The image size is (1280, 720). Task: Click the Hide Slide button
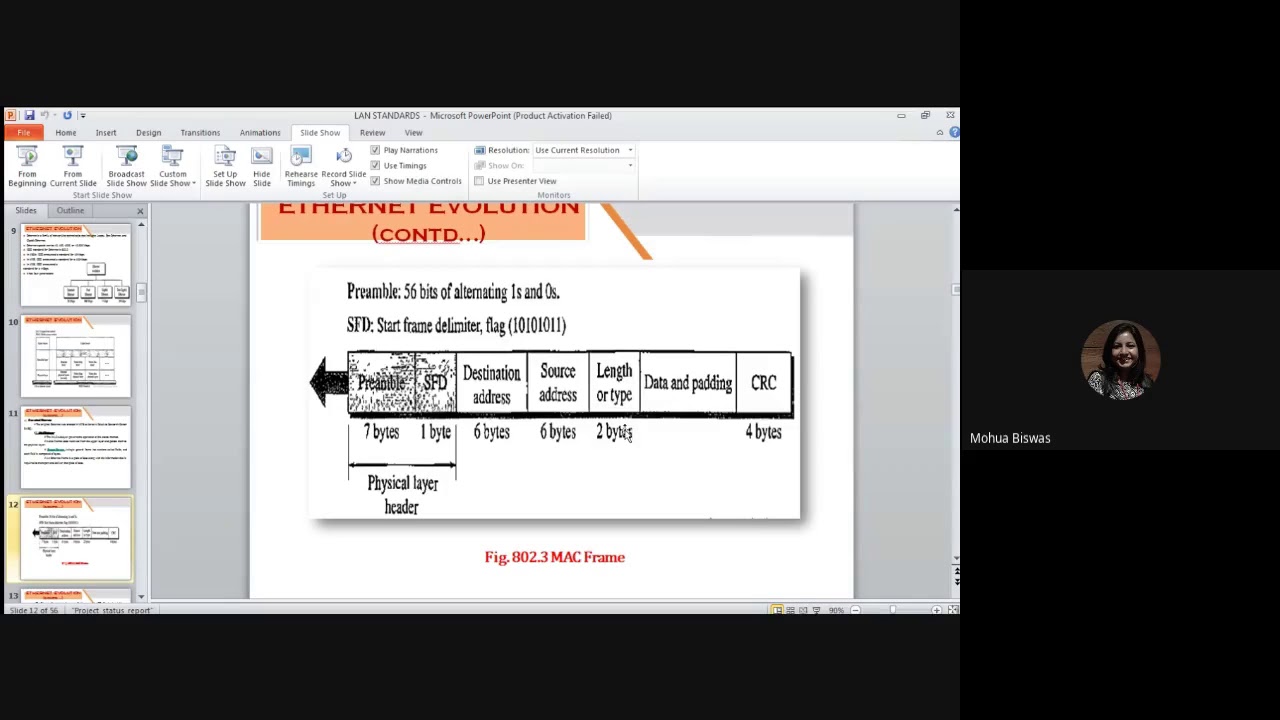261,166
